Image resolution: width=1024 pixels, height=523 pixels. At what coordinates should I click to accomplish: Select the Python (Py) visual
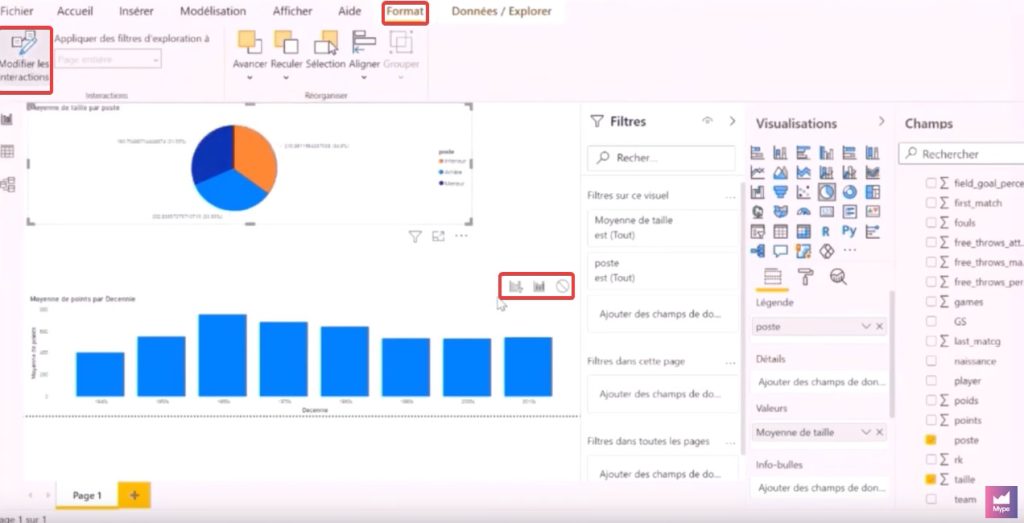click(849, 231)
